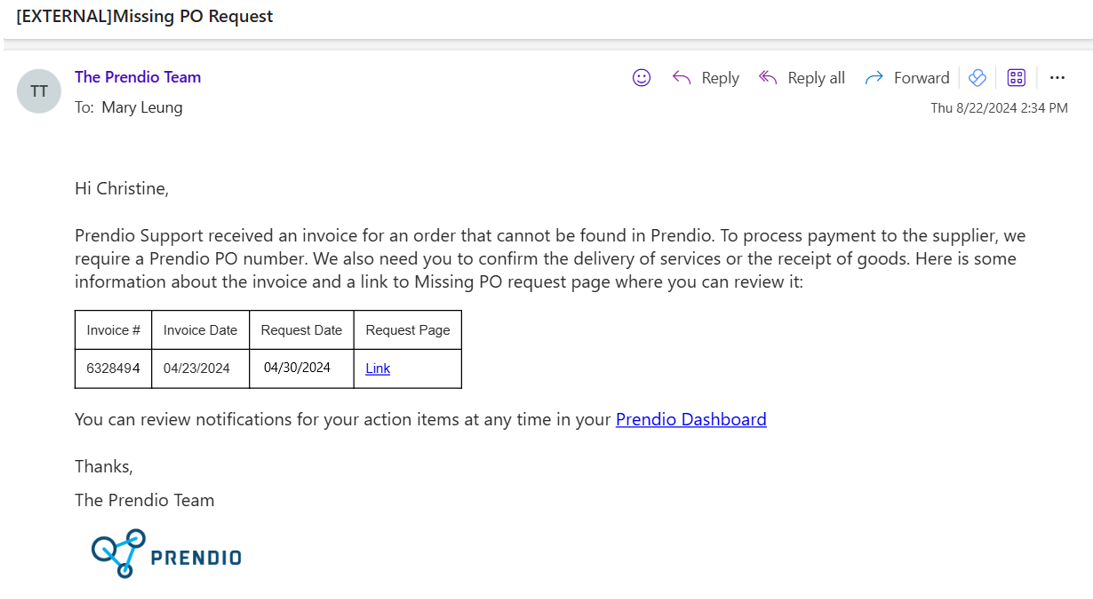Open the Prendio Dashboard hyperlink
The width and height of the screenshot is (1093, 599).
pos(690,419)
